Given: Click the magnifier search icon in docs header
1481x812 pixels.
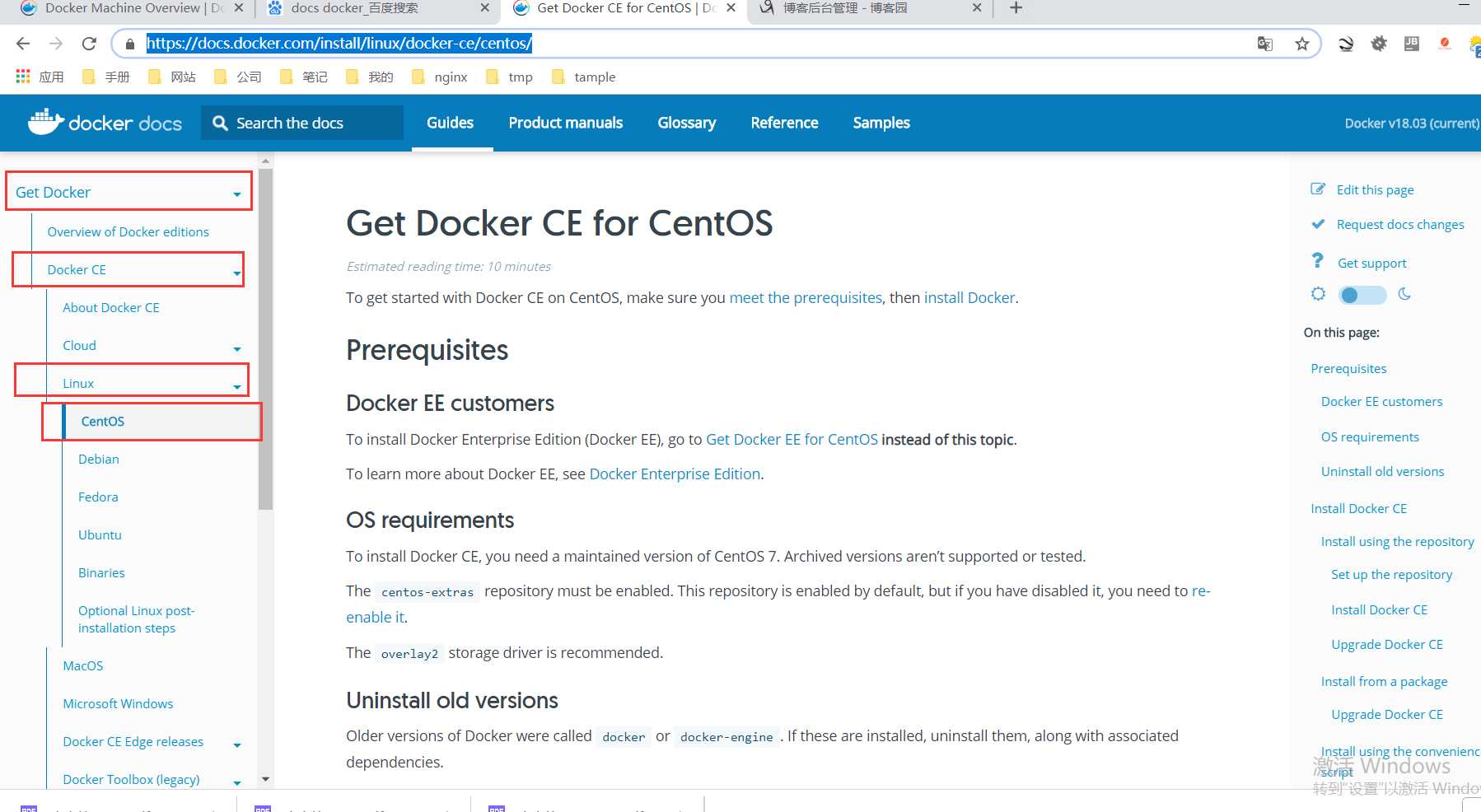Looking at the screenshot, I should [x=220, y=123].
